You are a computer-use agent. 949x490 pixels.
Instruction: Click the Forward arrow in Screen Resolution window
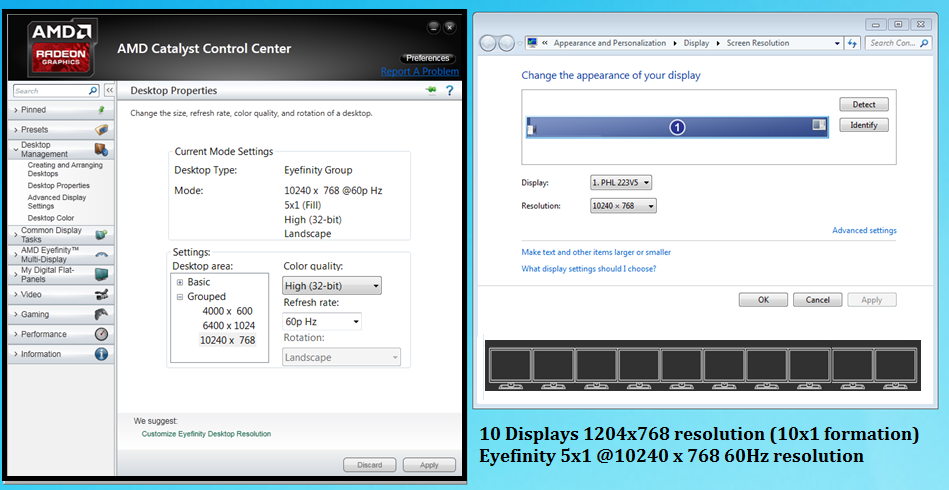pyautogui.click(x=507, y=43)
